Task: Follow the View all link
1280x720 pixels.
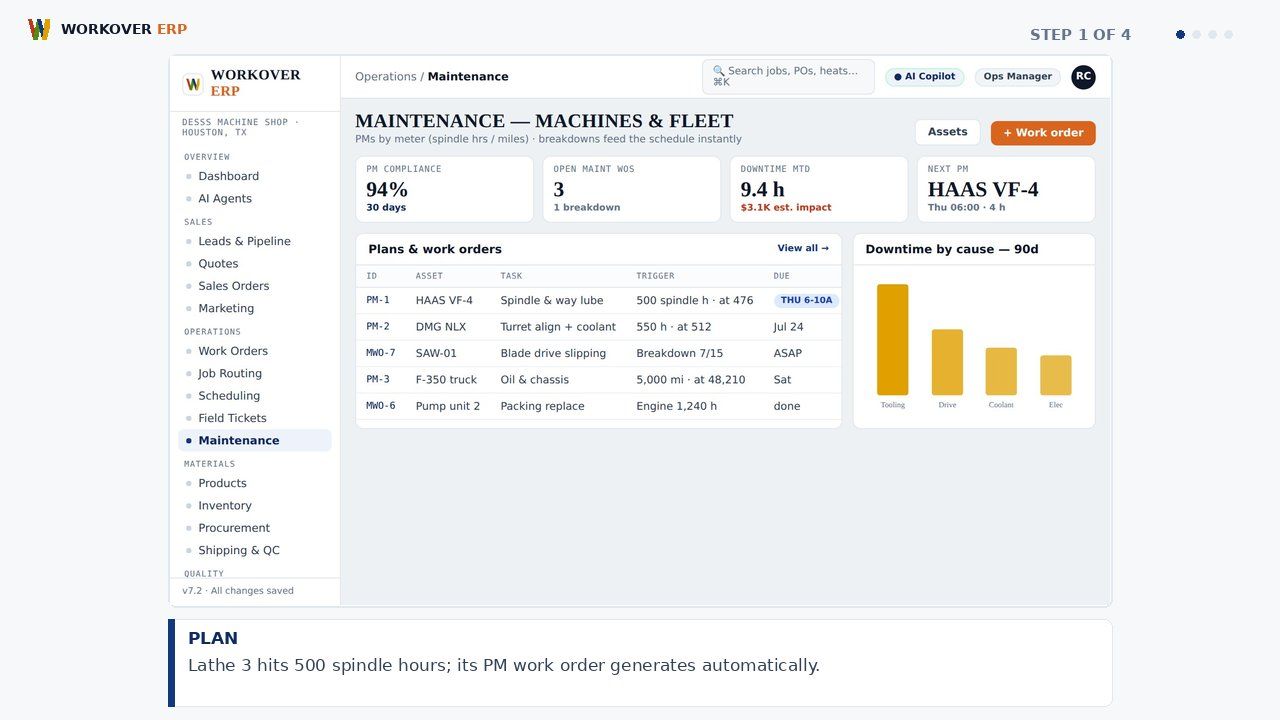Action: click(x=803, y=248)
